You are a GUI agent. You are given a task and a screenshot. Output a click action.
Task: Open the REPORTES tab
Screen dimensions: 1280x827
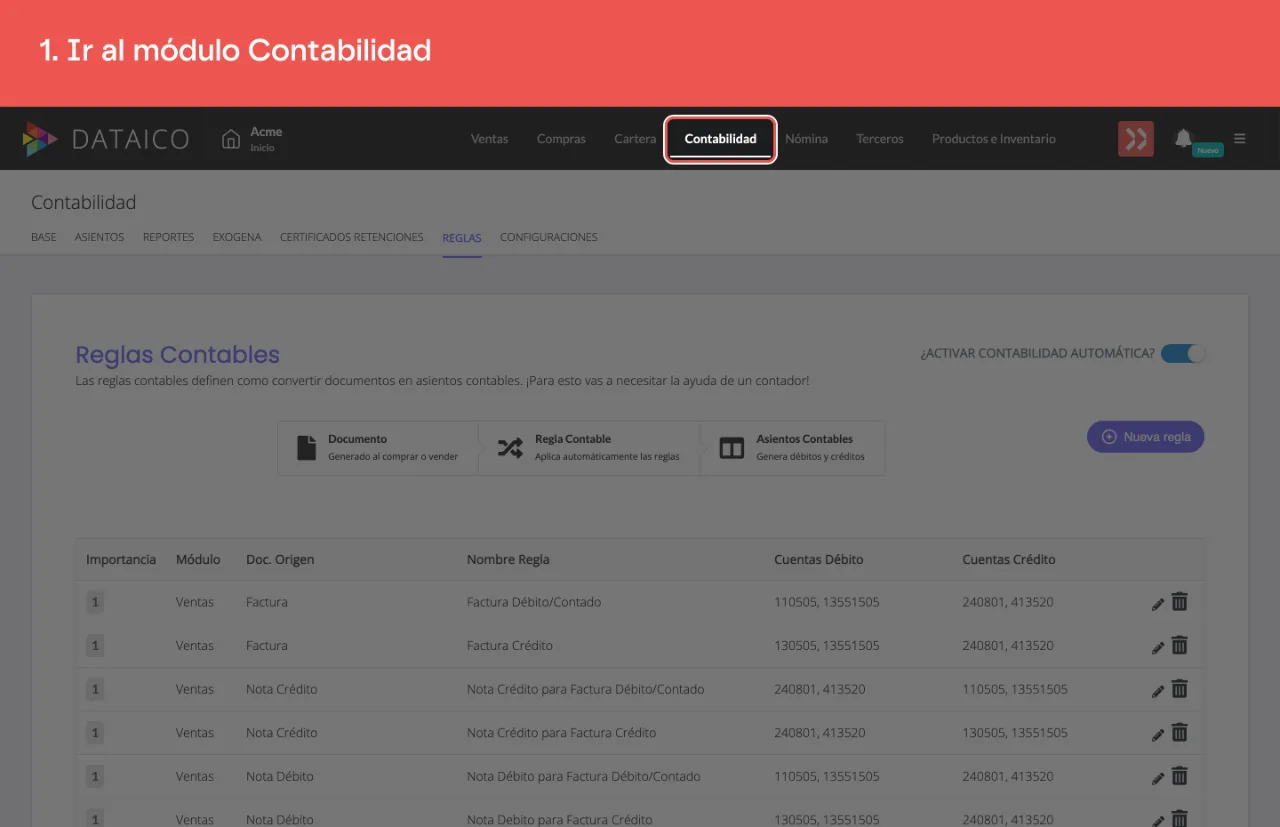(168, 238)
